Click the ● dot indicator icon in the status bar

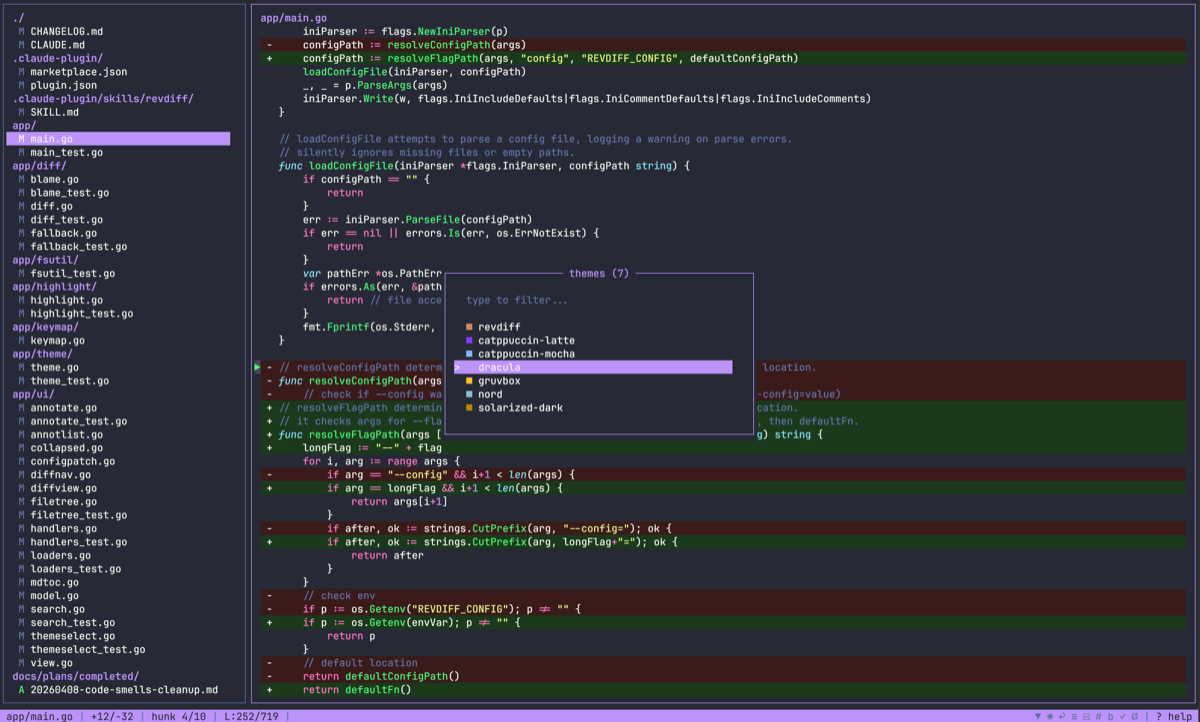point(1050,715)
